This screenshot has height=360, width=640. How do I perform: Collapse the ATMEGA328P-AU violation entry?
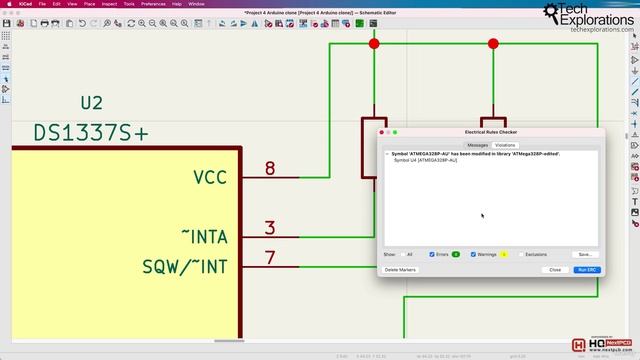(x=387, y=154)
